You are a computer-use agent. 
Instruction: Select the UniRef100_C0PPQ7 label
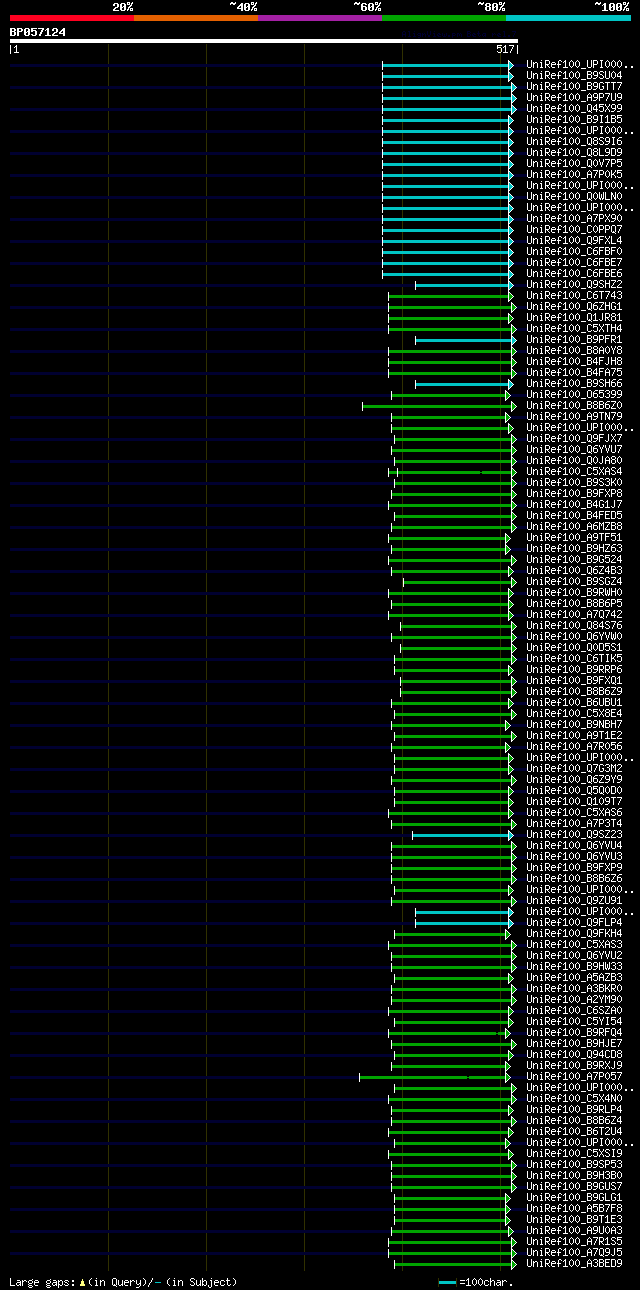(x=574, y=230)
